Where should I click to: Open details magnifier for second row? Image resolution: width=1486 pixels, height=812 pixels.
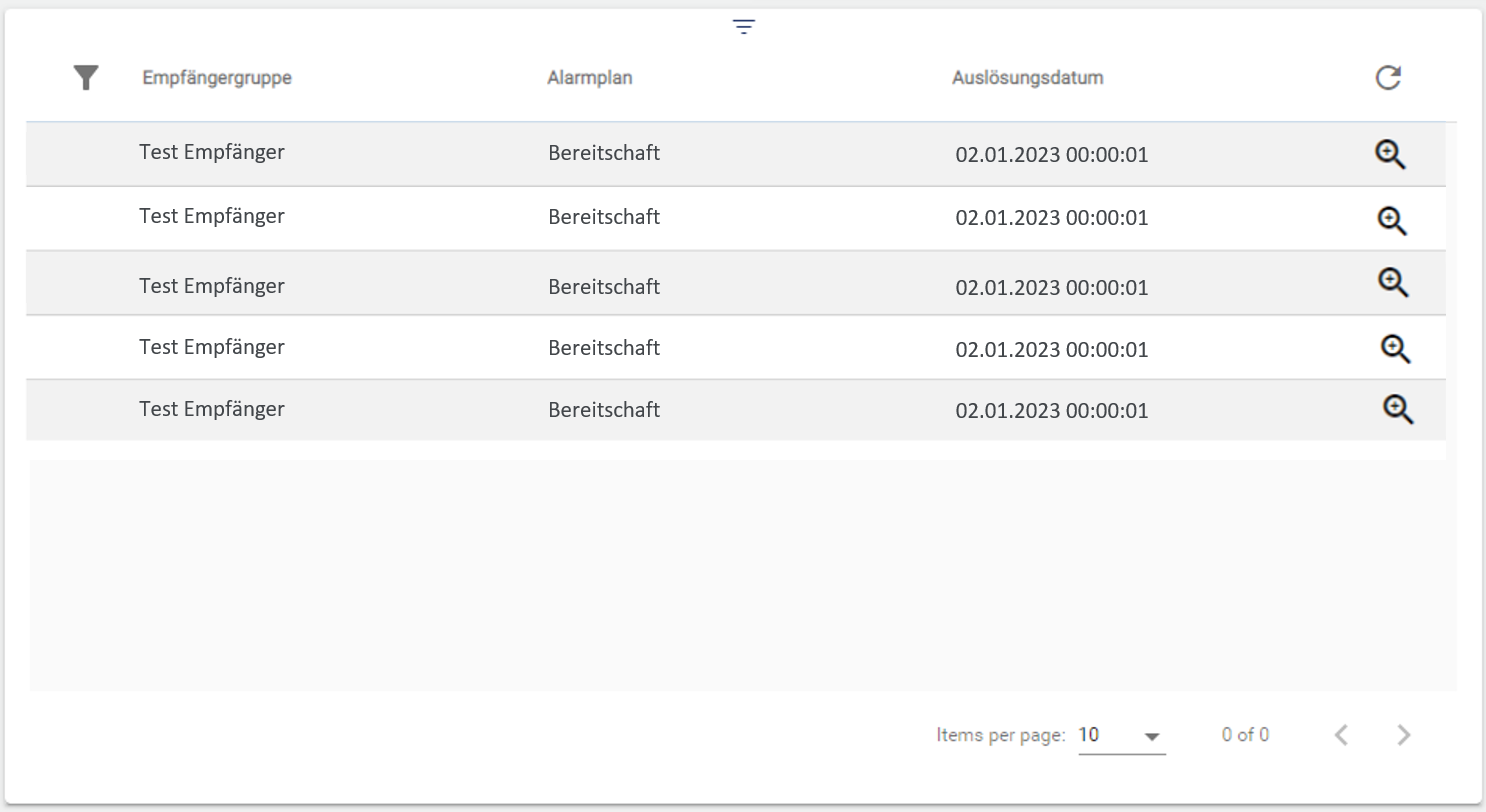coord(1392,220)
